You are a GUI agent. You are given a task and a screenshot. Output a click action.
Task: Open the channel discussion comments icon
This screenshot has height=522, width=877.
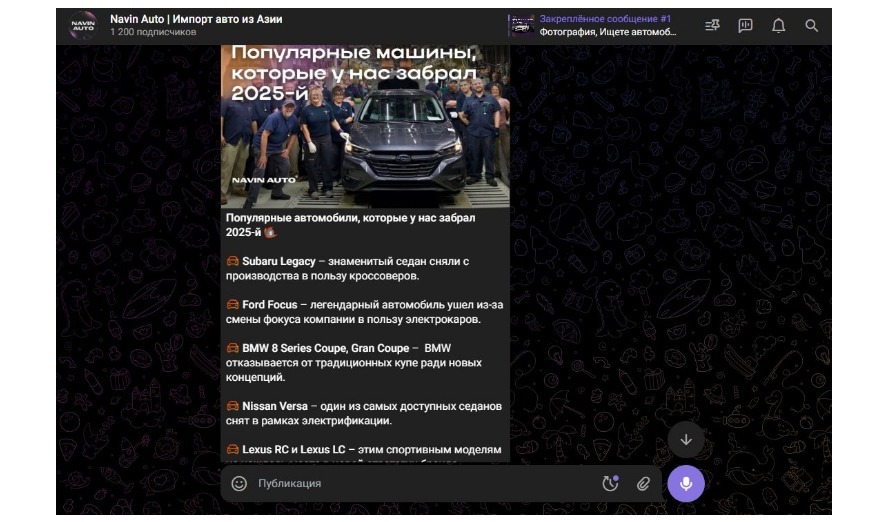tap(745, 26)
